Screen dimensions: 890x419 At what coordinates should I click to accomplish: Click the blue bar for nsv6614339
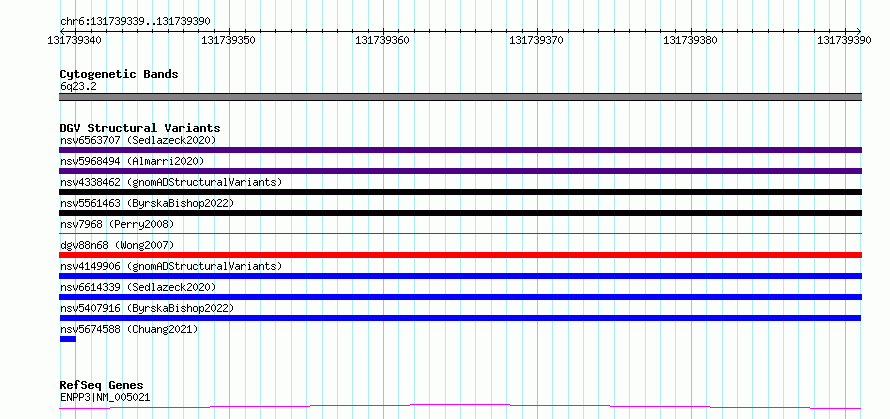point(460,297)
